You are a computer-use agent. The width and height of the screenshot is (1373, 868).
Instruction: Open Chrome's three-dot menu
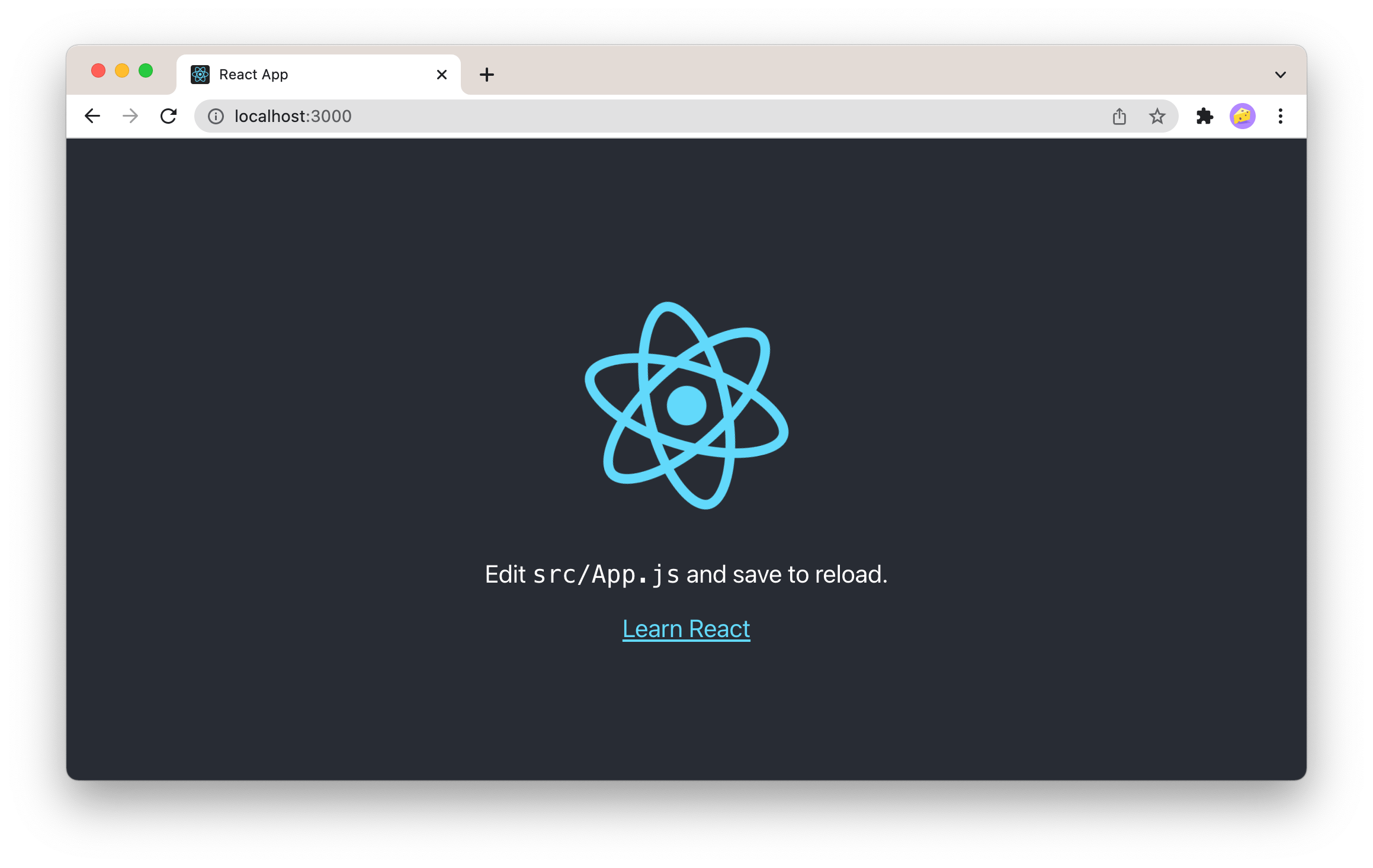pyautogui.click(x=1281, y=116)
